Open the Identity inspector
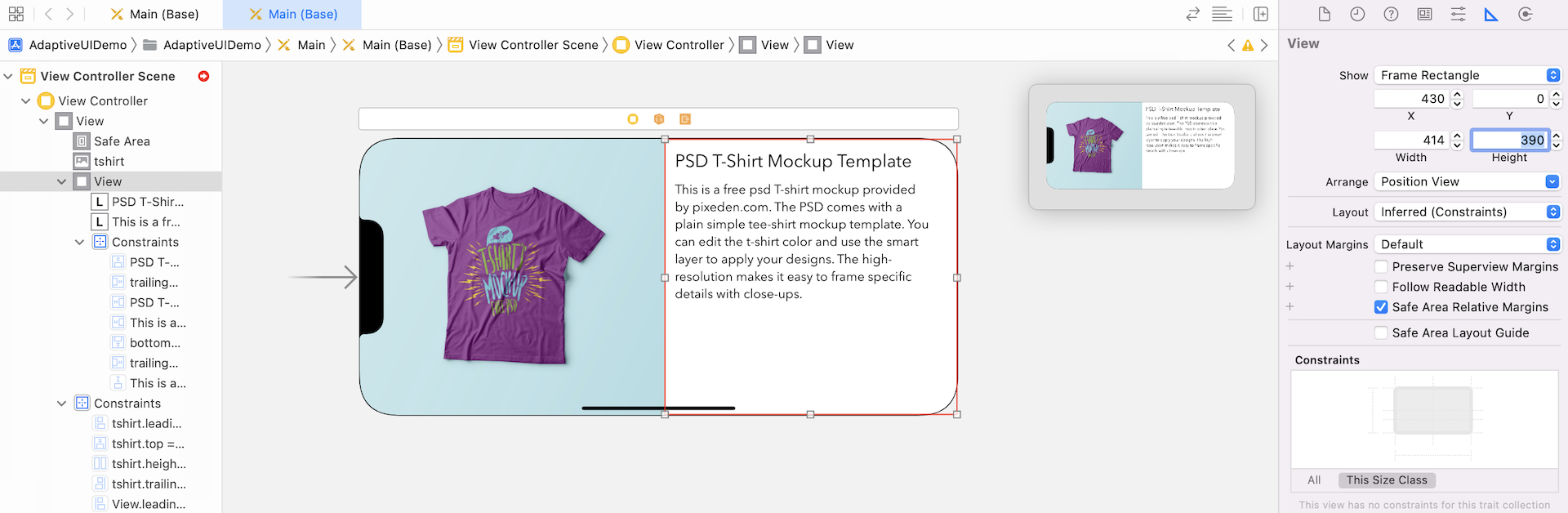The height and width of the screenshot is (513, 1568). pos(1424,14)
